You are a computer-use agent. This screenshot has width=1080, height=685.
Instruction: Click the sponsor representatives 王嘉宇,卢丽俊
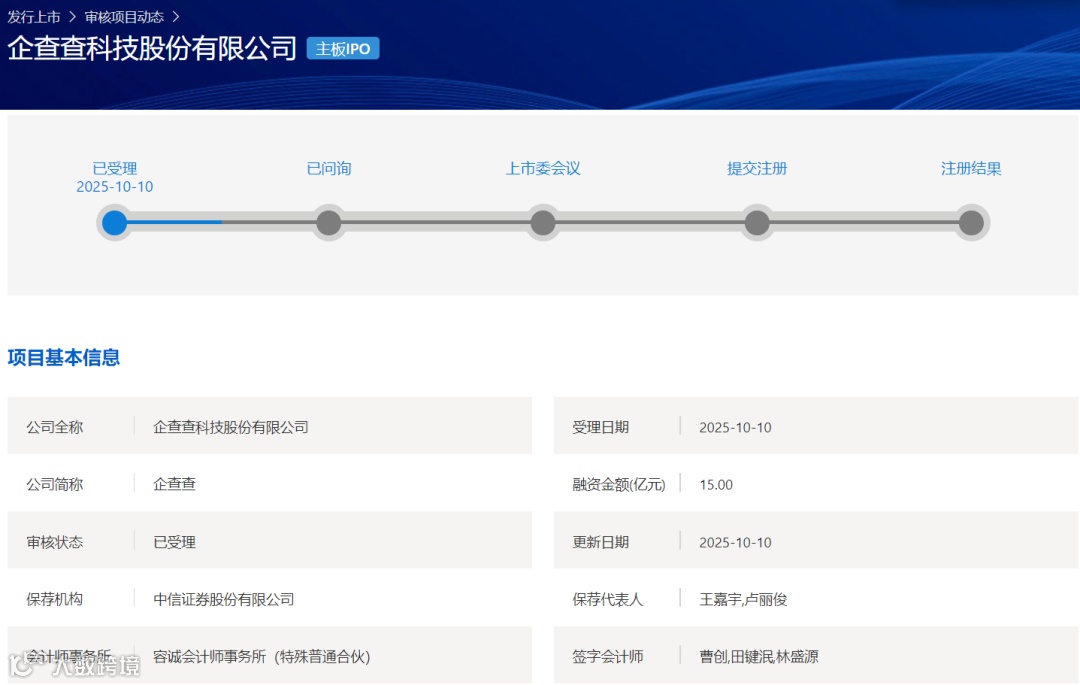click(x=743, y=599)
